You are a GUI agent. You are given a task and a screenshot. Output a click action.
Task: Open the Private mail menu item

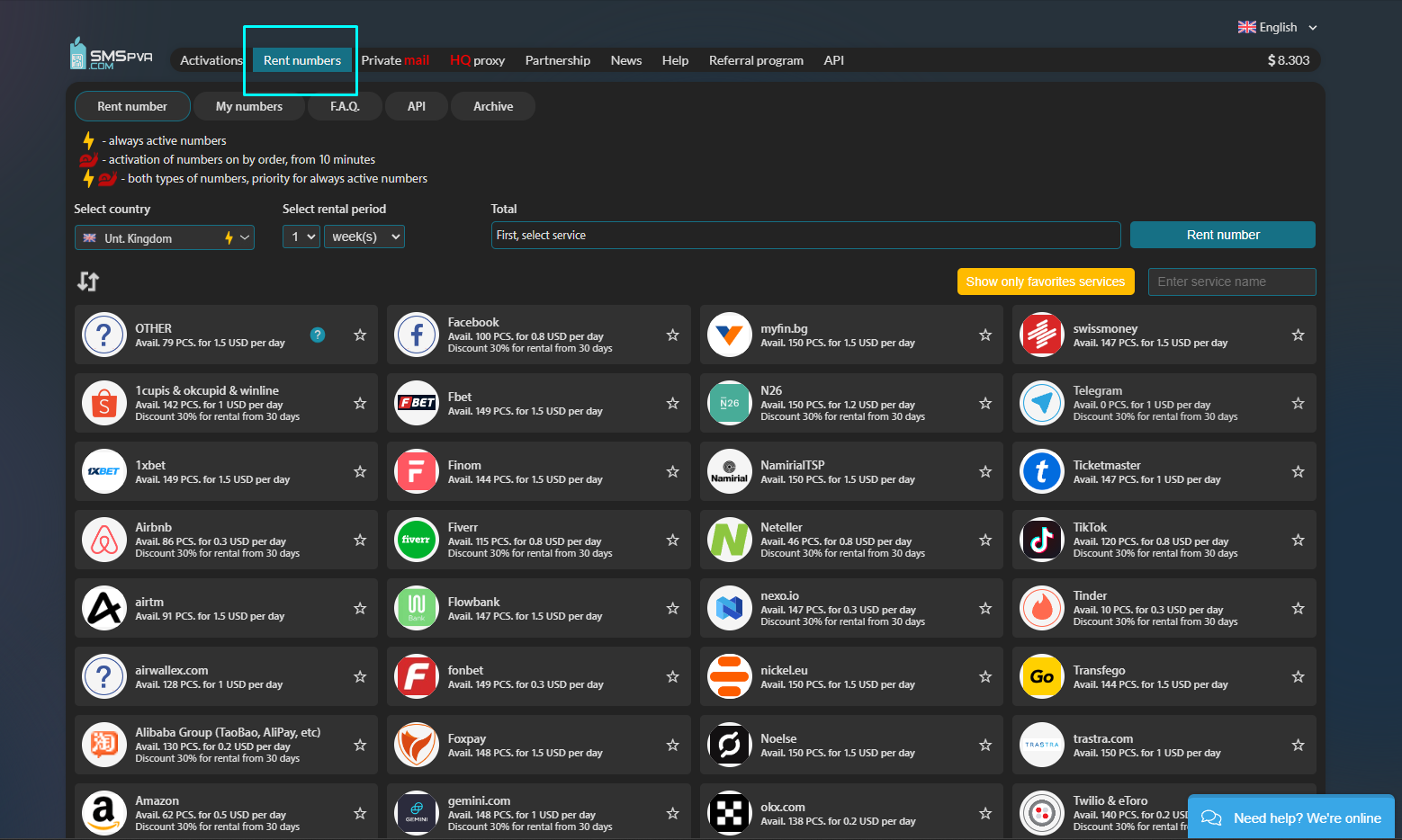pos(395,60)
